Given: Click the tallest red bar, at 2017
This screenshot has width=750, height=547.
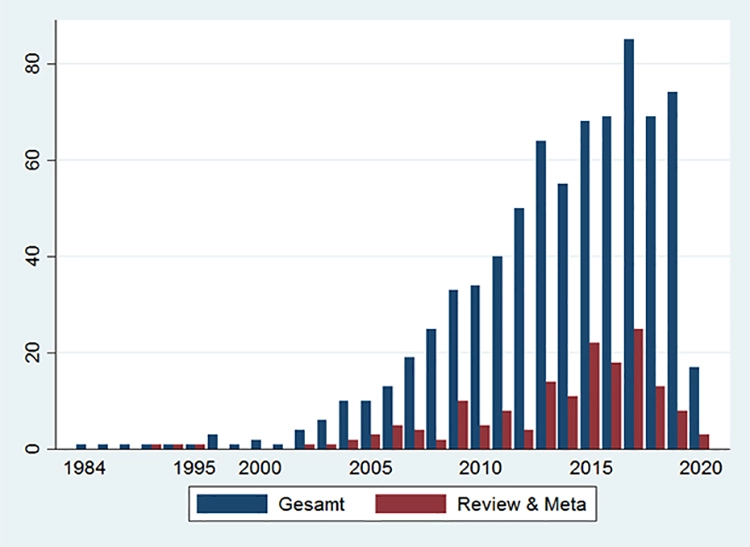Looking at the screenshot, I should 639,389.
